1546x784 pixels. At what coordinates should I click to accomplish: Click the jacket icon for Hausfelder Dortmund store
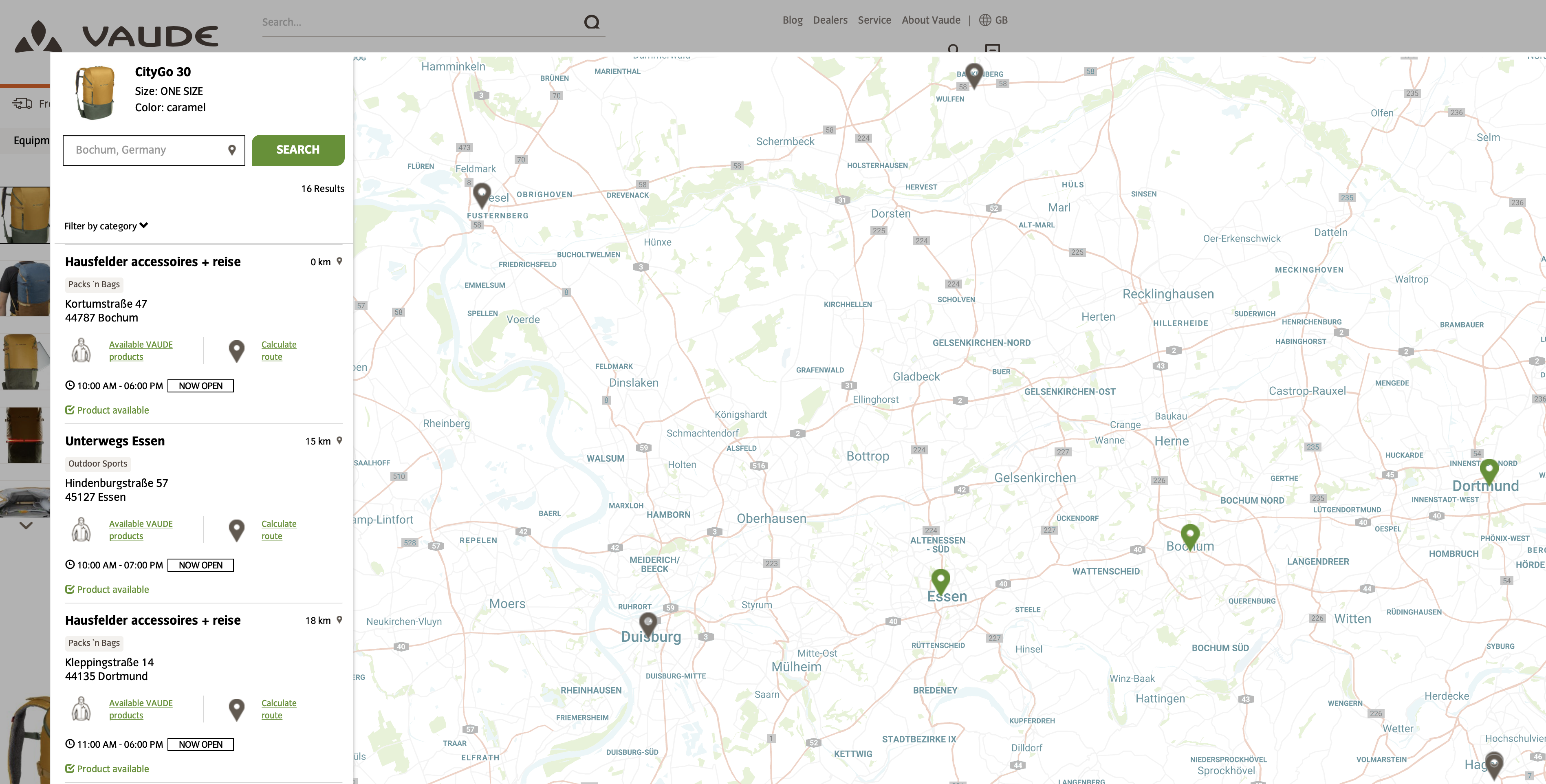tap(81, 709)
